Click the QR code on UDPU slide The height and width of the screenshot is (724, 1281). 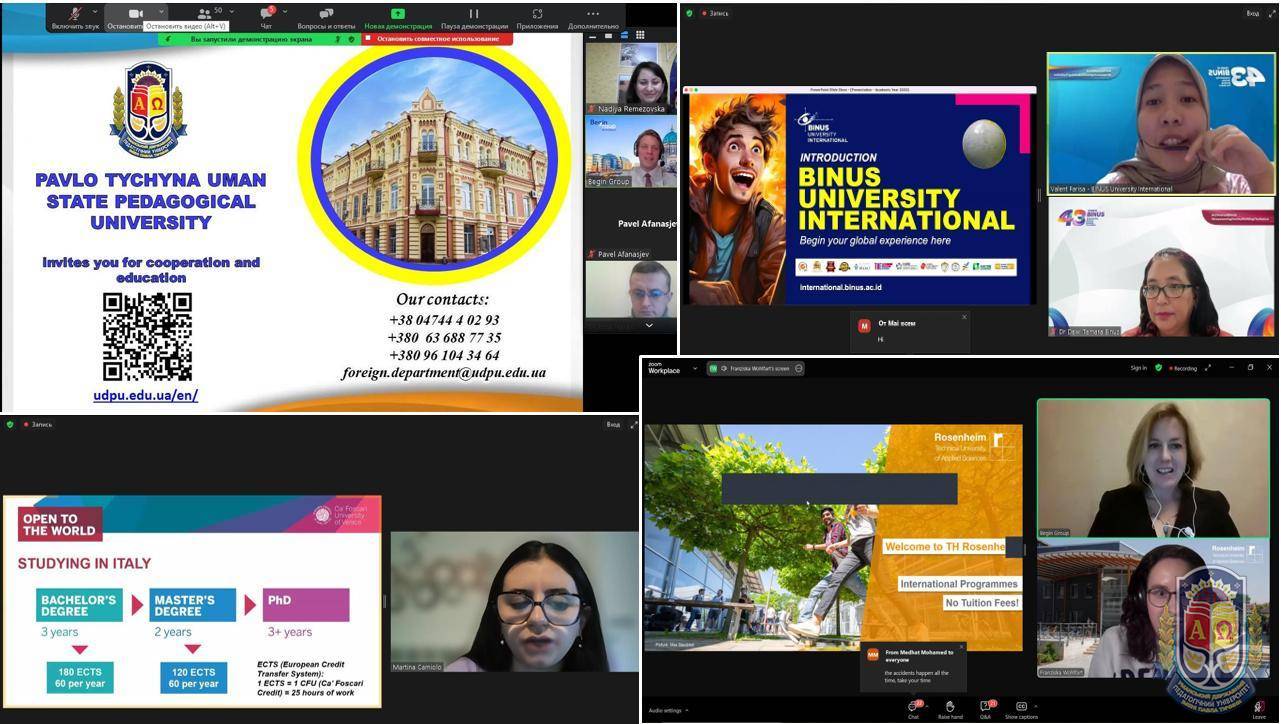(x=147, y=336)
